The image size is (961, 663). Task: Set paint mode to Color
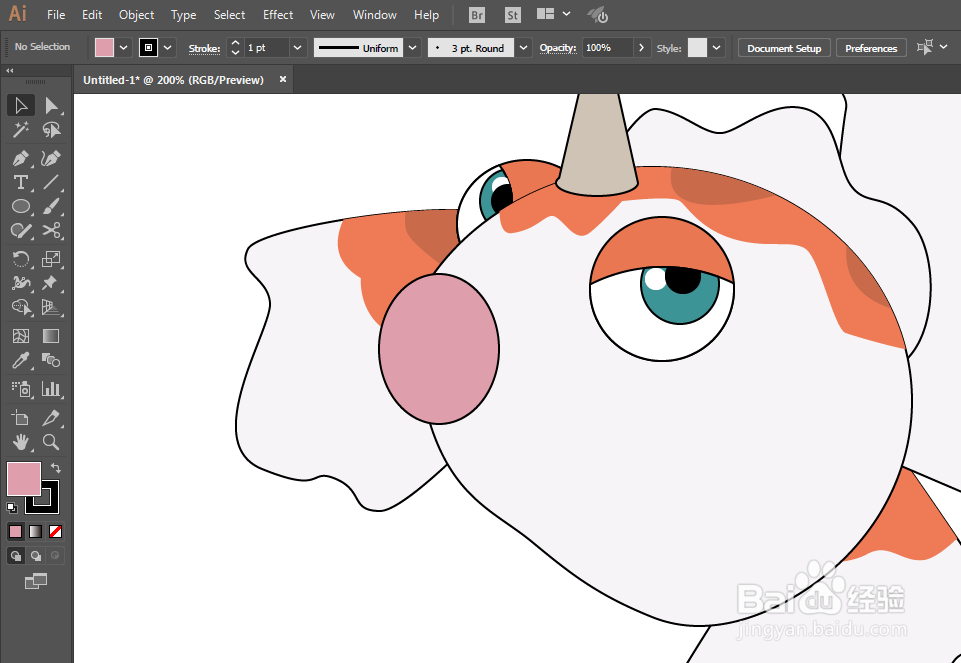(16, 531)
